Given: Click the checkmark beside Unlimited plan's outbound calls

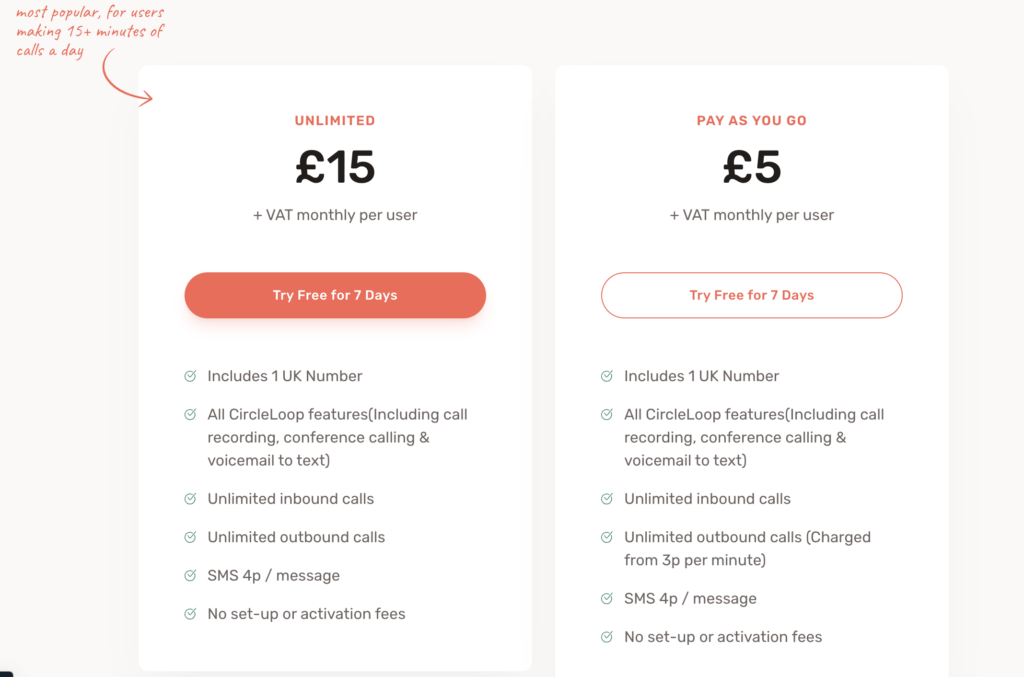Looking at the screenshot, I should coord(190,537).
